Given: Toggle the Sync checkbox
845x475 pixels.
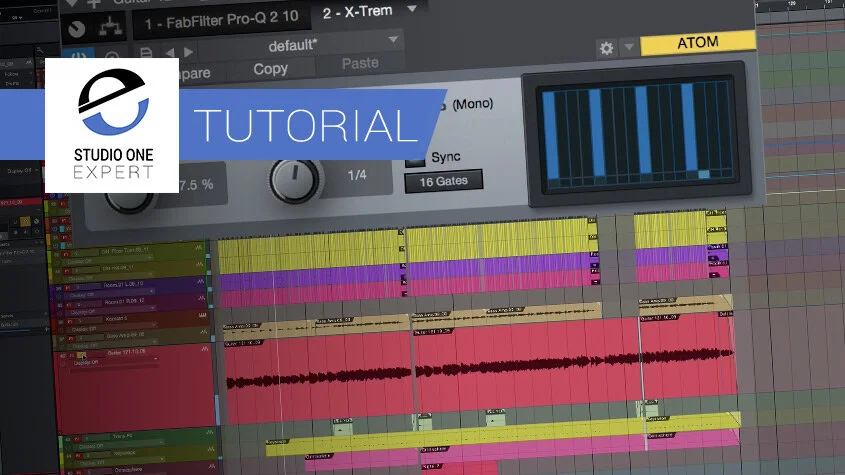Looking at the screenshot, I should 415,160.
